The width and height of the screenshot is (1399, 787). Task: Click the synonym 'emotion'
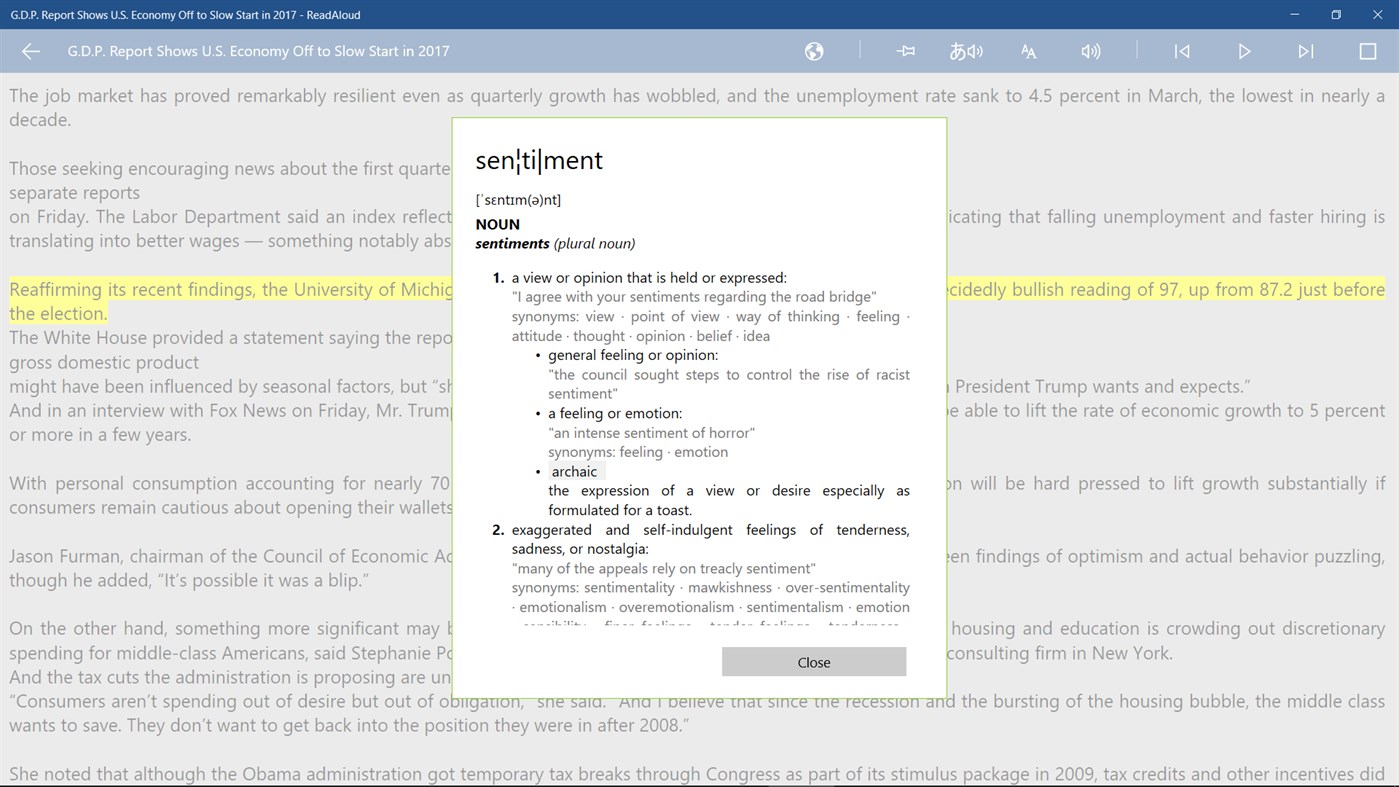pyautogui.click(x=701, y=451)
